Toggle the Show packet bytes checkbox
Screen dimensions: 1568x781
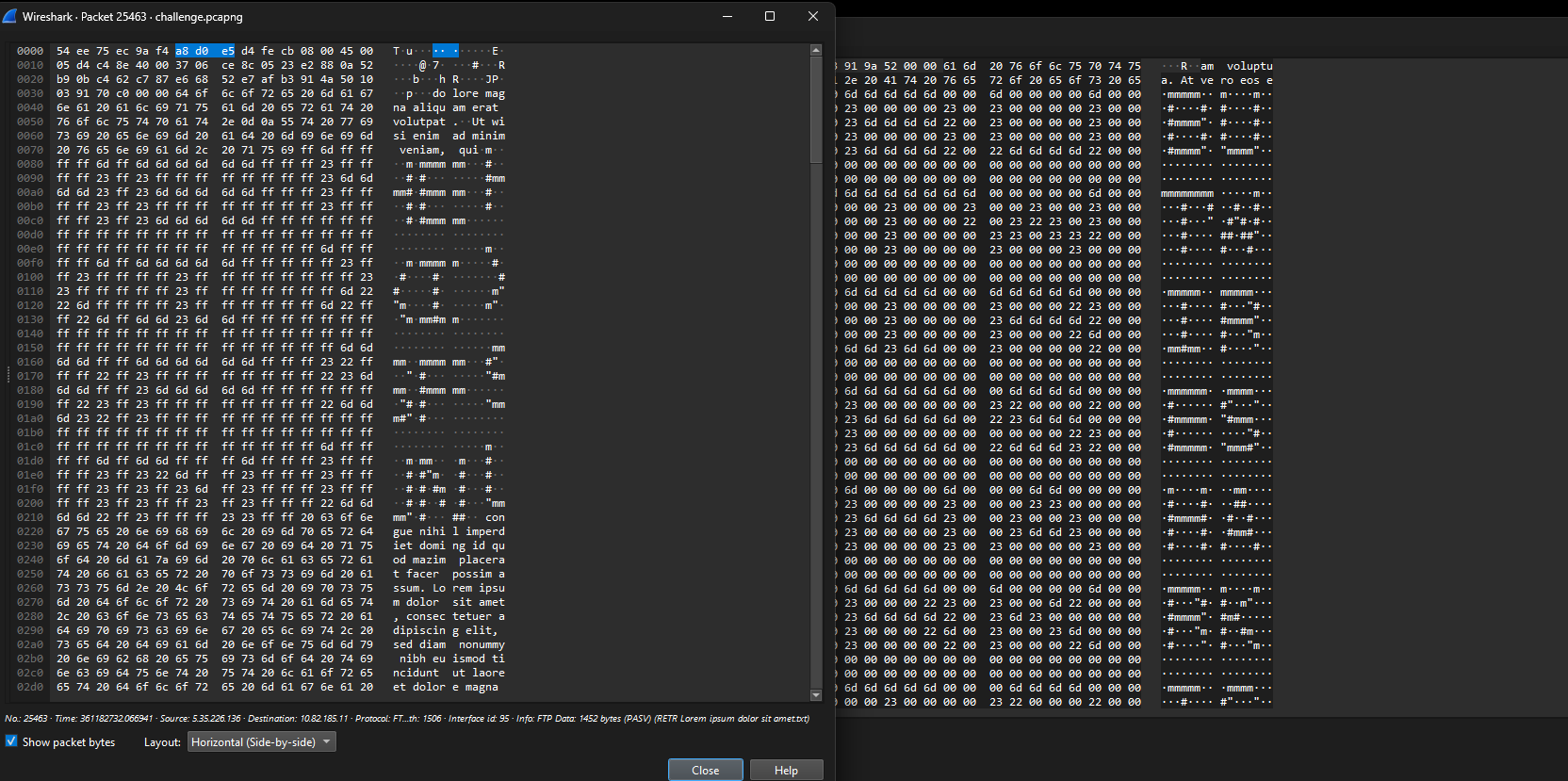click(x=11, y=741)
